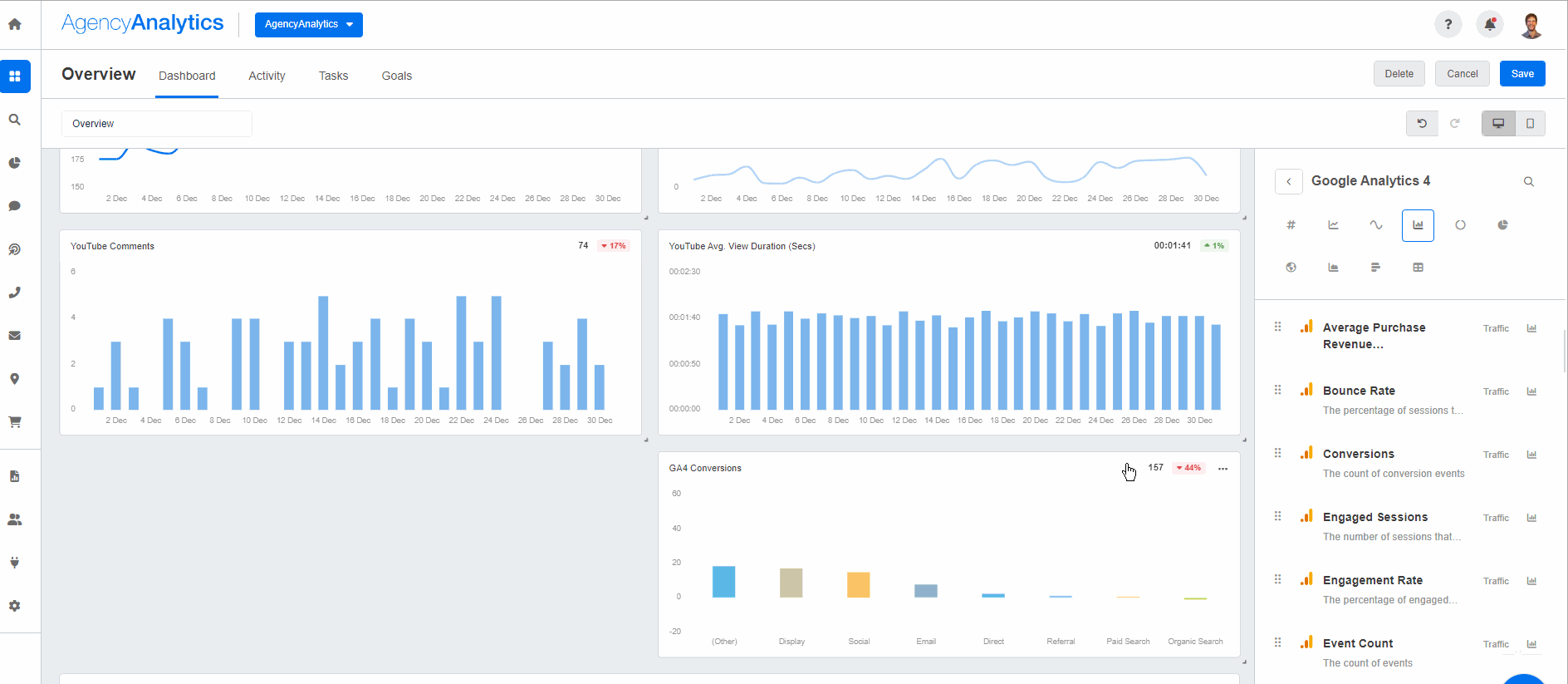Go back from Google Analytics 4 panel

click(1289, 181)
